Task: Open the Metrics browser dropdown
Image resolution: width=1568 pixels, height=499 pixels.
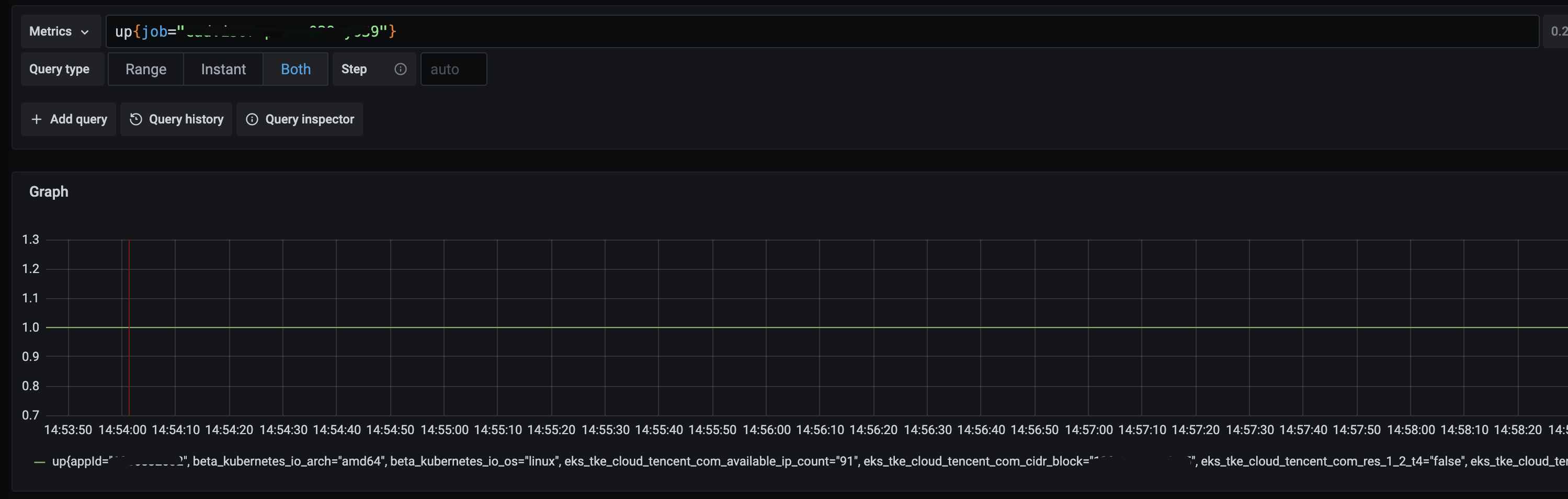Action: (60, 31)
